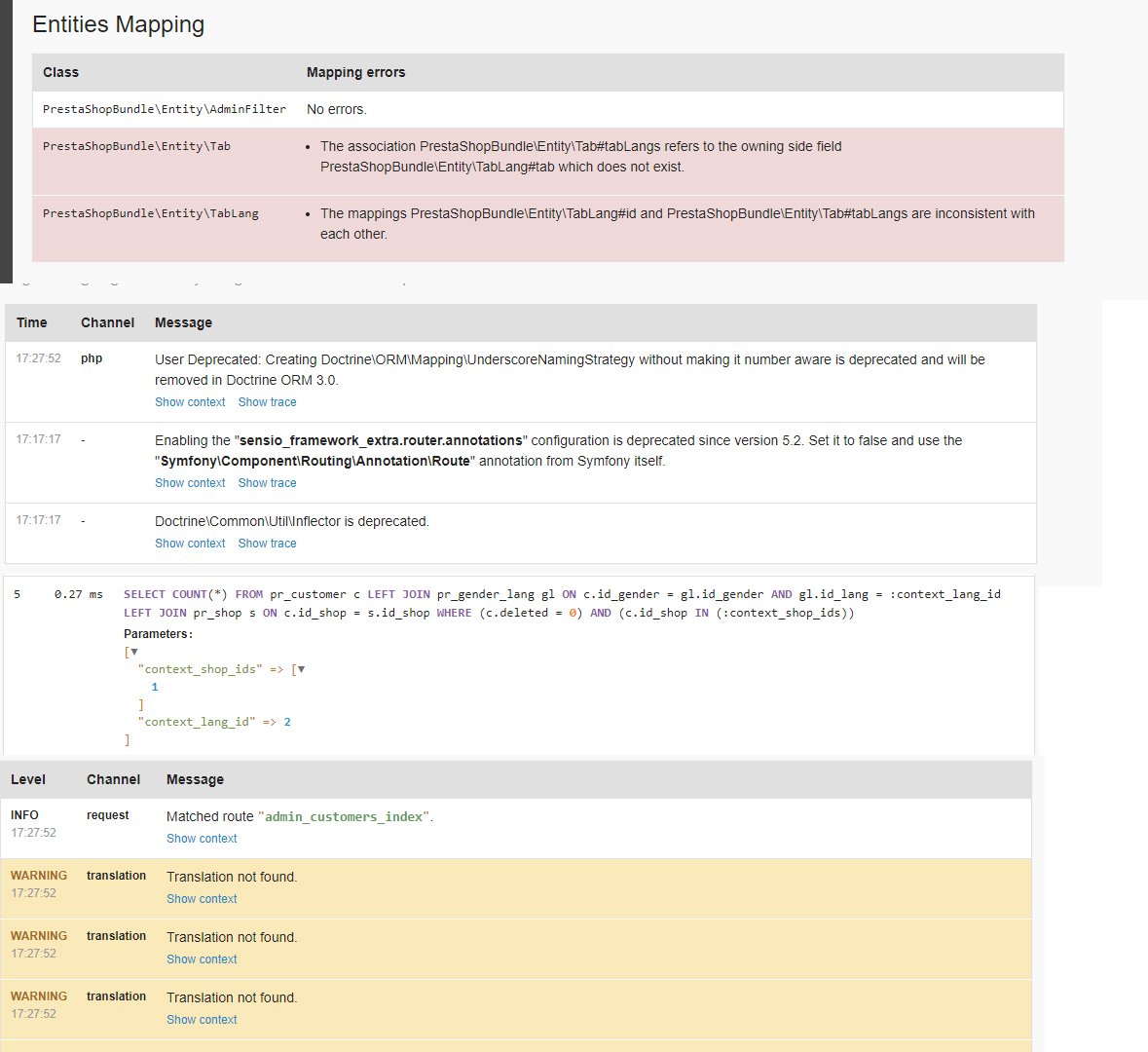Select PrestaShopBundle\Entity\AdminFilter class cell
1148x1052 pixels.
[x=164, y=109]
